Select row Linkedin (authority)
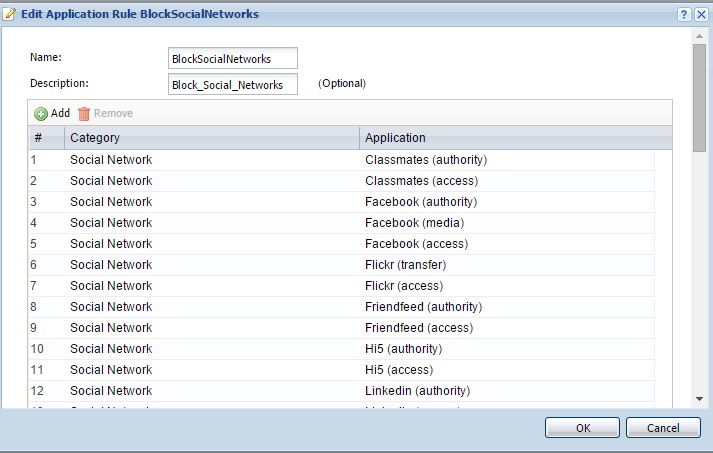The height and width of the screenshot is (453, 713). point(341,390)
